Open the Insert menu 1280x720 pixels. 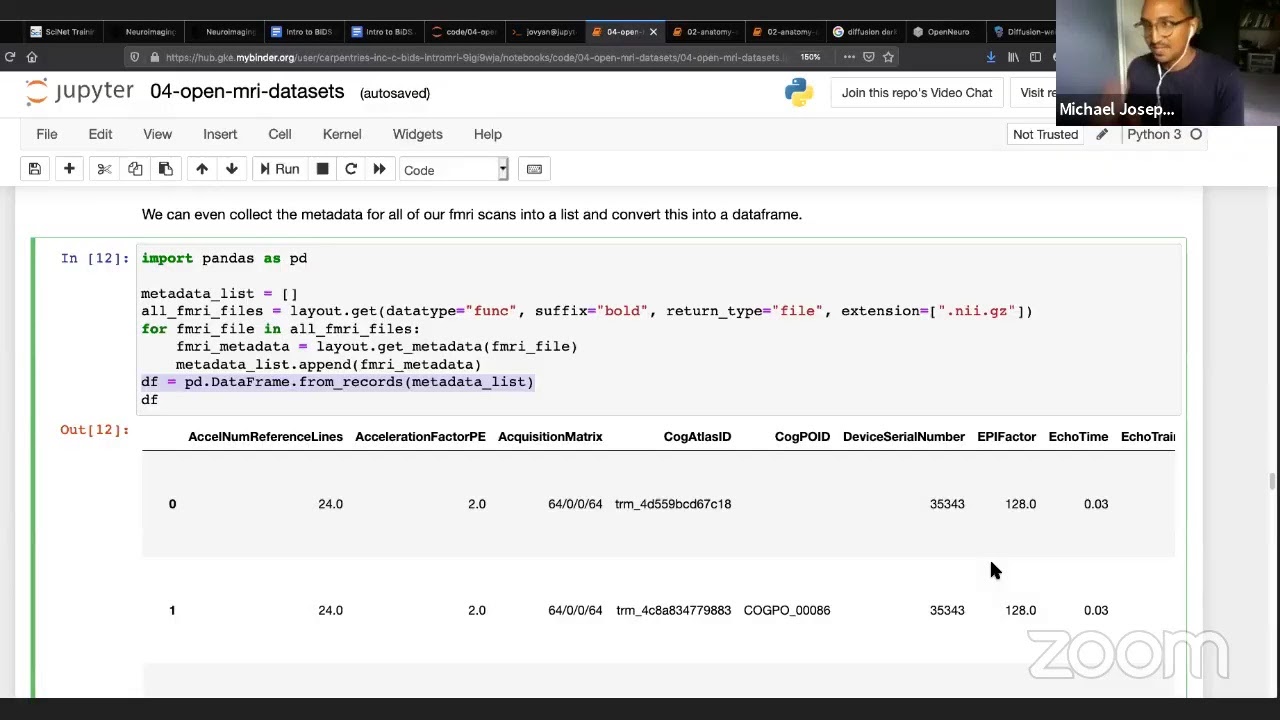click(x=220, y=134)
